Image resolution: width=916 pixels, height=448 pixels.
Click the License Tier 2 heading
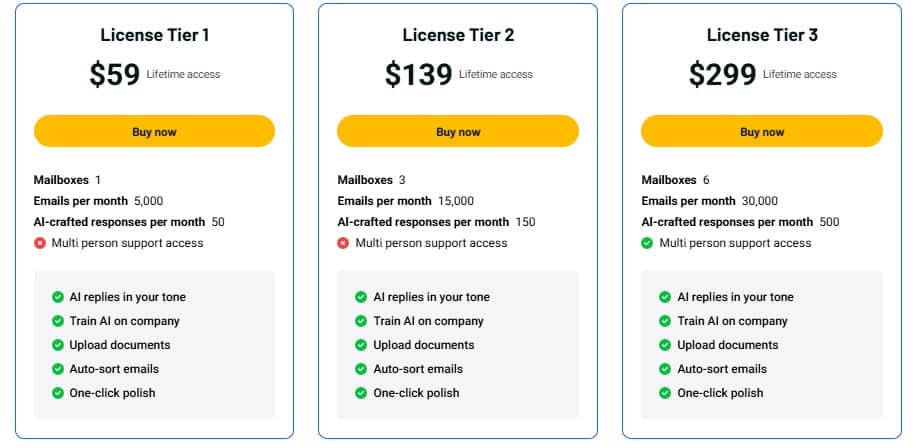tap(457, 35)
